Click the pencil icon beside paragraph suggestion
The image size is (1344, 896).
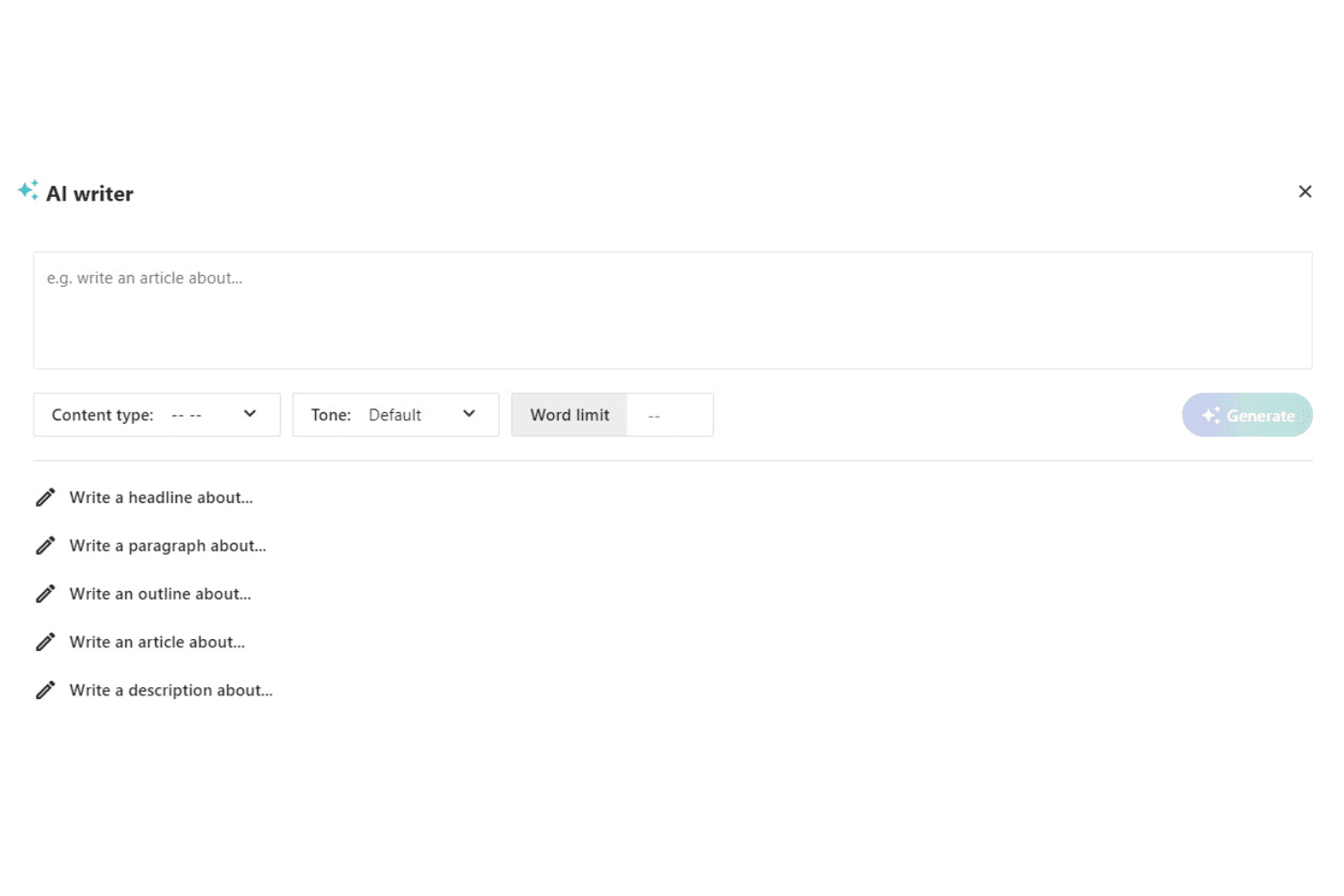pyautogui.click(x=45, y=546)
